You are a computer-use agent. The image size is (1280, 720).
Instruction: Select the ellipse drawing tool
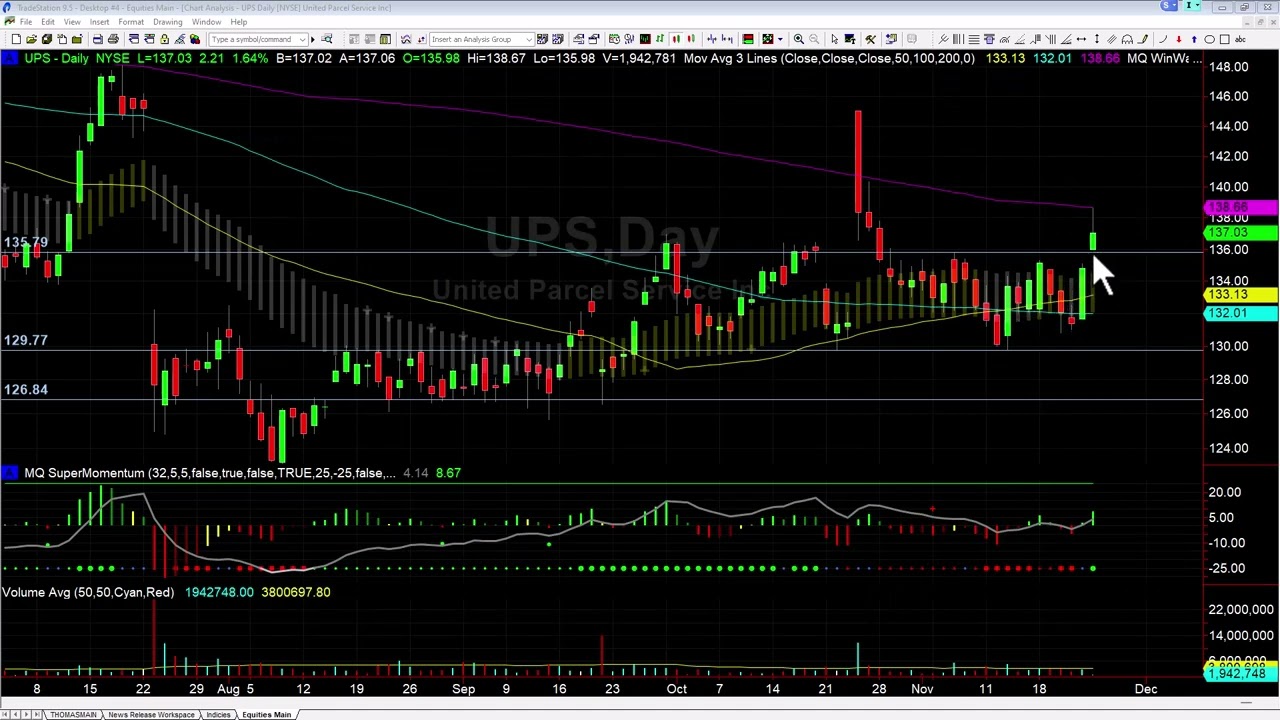point(1209,39)
